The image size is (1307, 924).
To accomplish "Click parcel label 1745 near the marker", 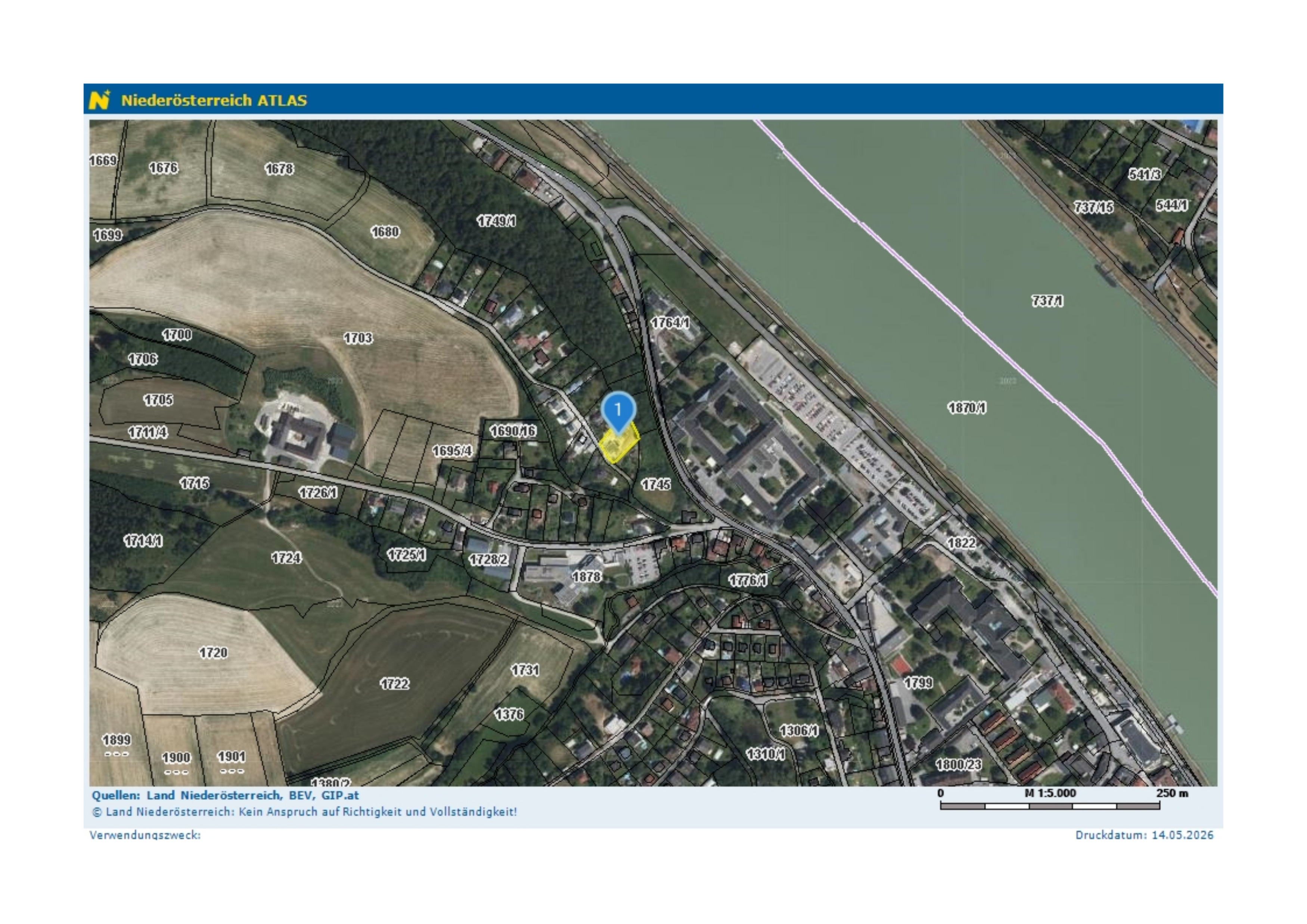I will click(x=656, y=484).
